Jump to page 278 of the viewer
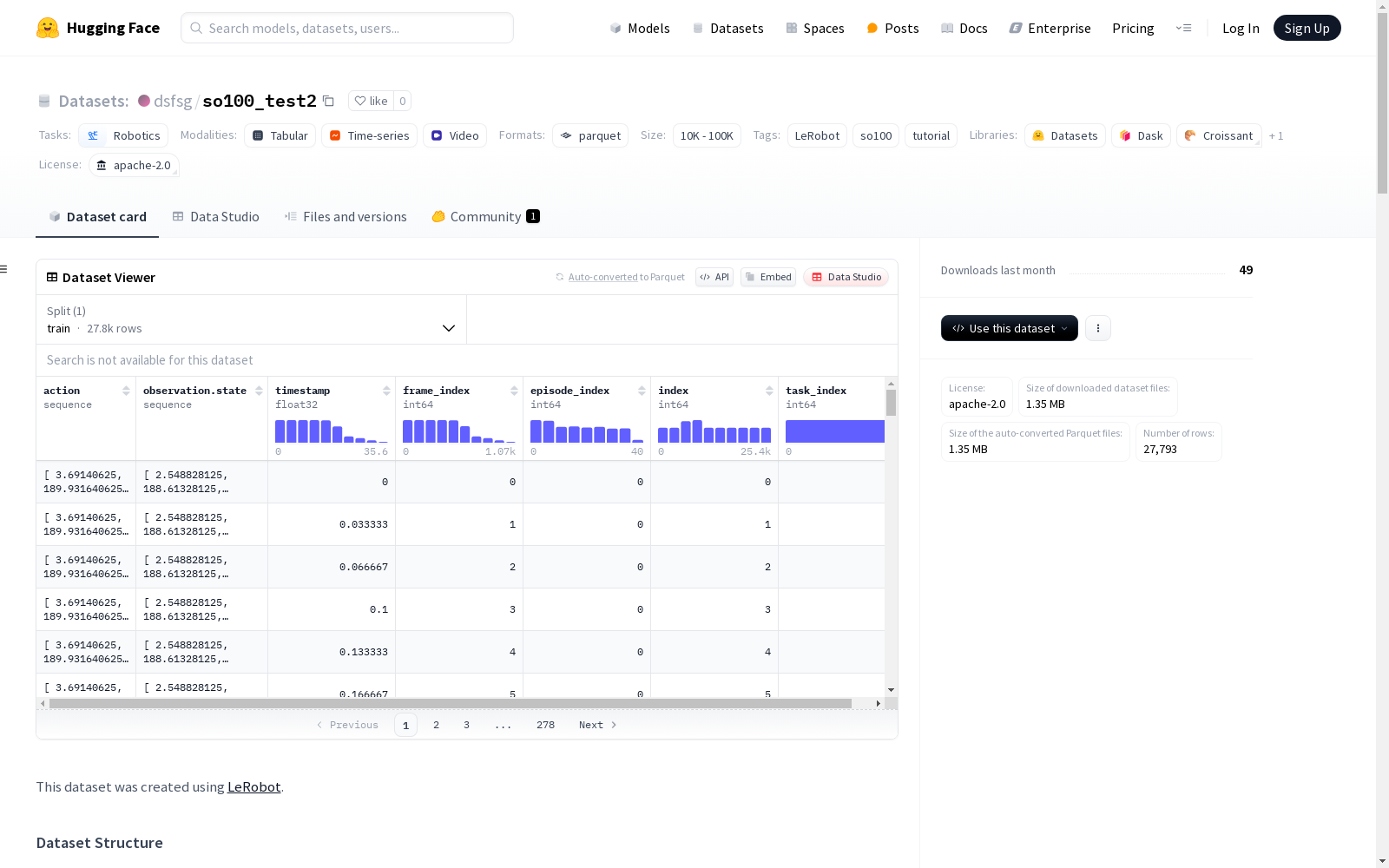1389x868 pixels. 545,725
